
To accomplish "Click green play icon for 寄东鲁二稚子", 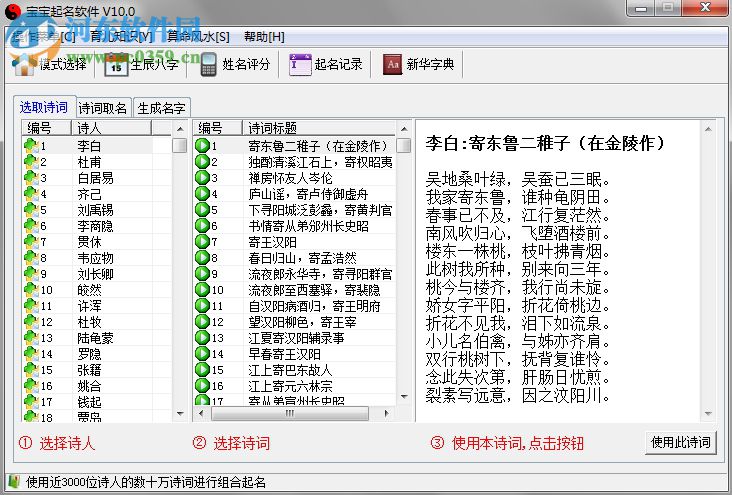I will [x=203, y=146].
